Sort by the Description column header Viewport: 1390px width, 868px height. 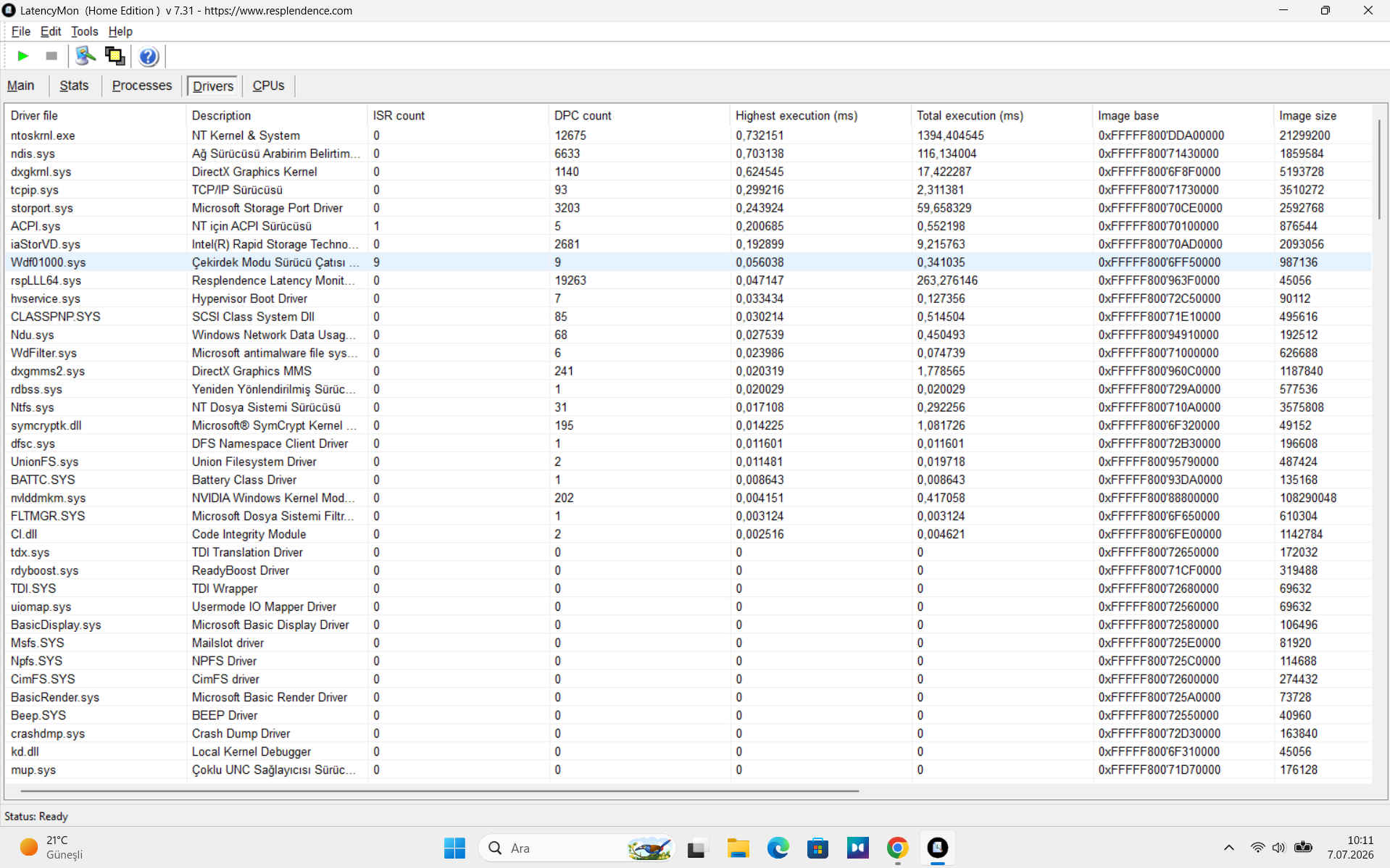tap(277, 115)
